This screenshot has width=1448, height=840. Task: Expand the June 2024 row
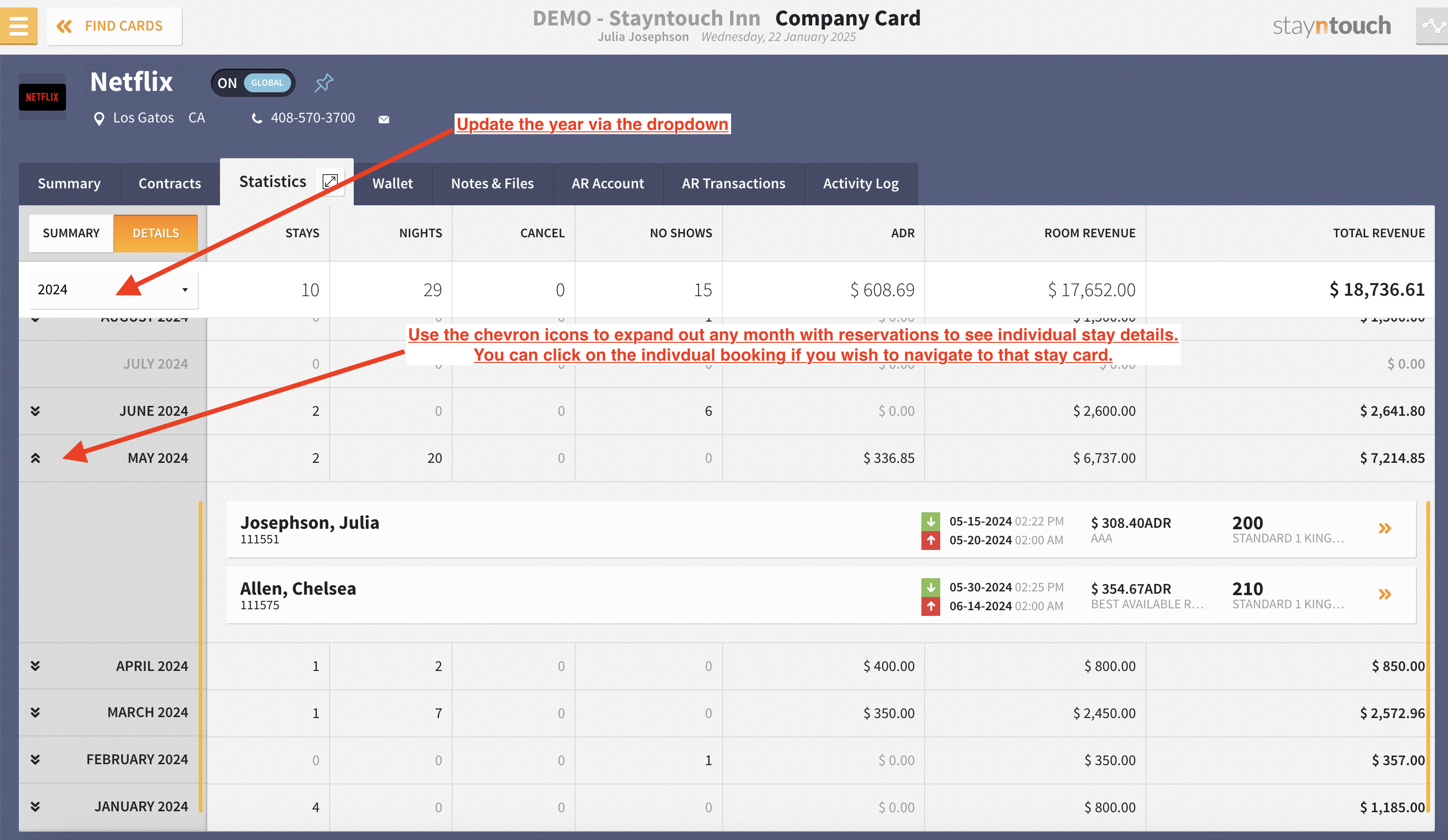35,411
